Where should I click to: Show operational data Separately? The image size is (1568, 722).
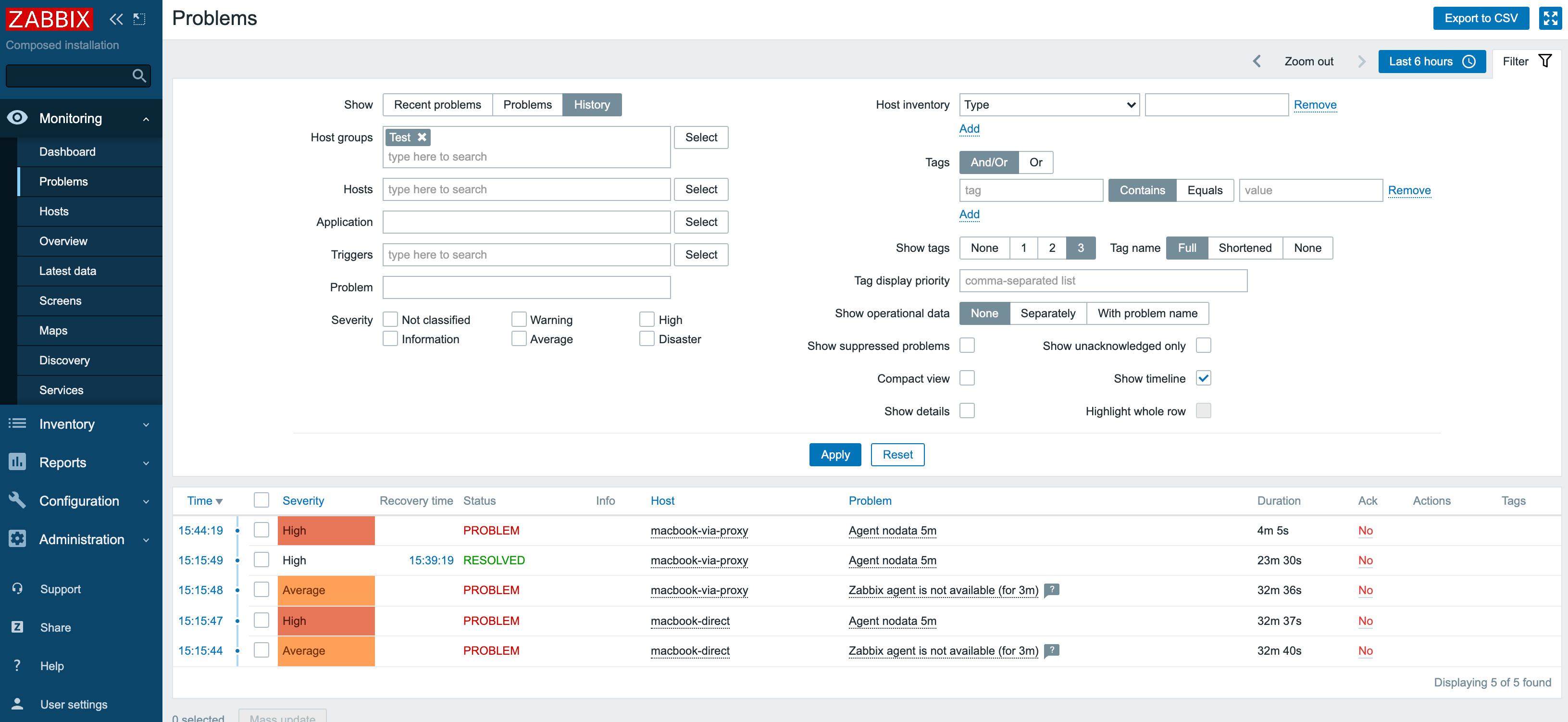[1047, 313]
